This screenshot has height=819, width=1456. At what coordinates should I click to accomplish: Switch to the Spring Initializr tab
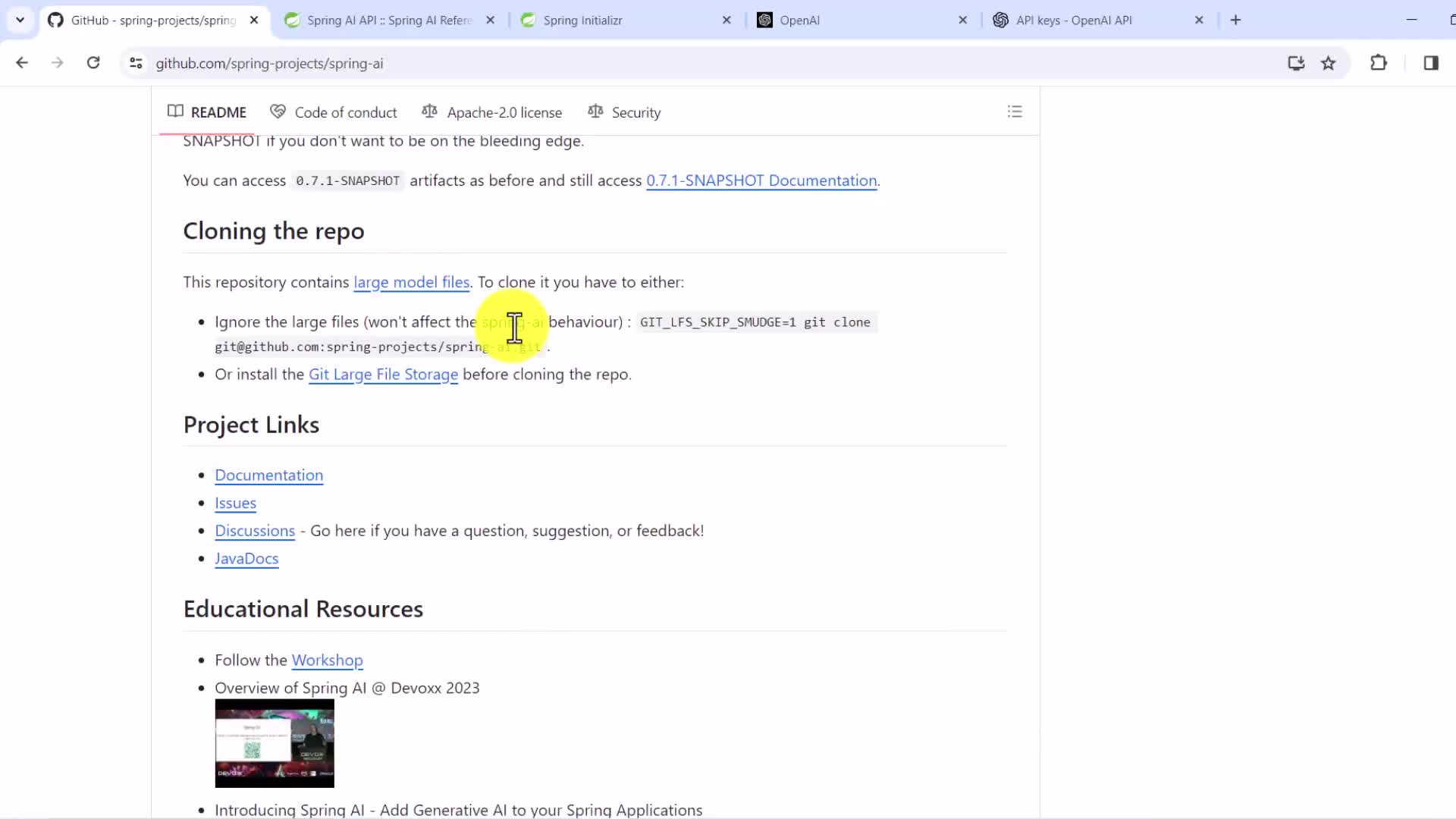(624, 20)
